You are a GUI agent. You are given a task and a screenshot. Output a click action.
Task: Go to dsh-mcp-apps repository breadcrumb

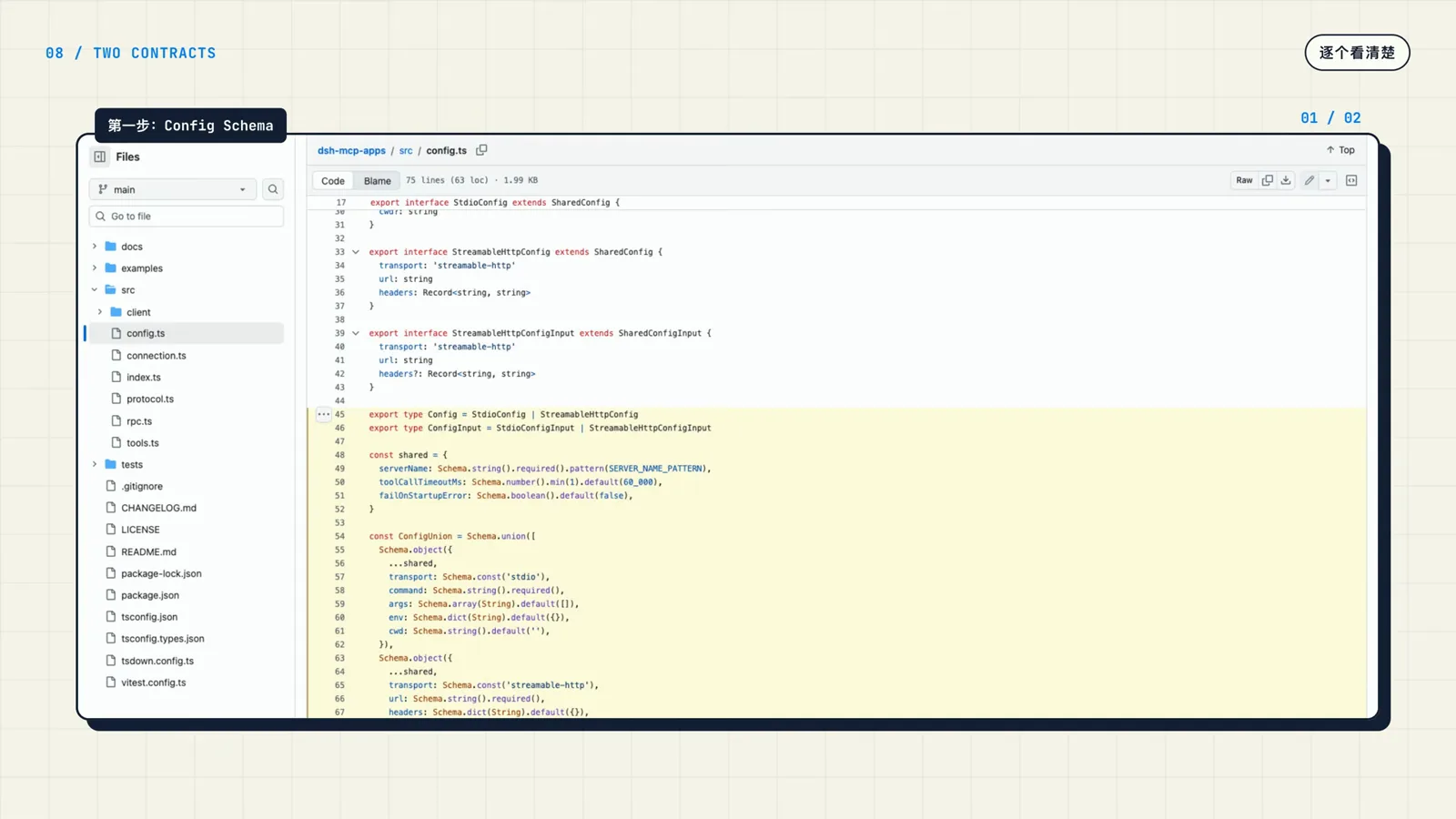351,151
